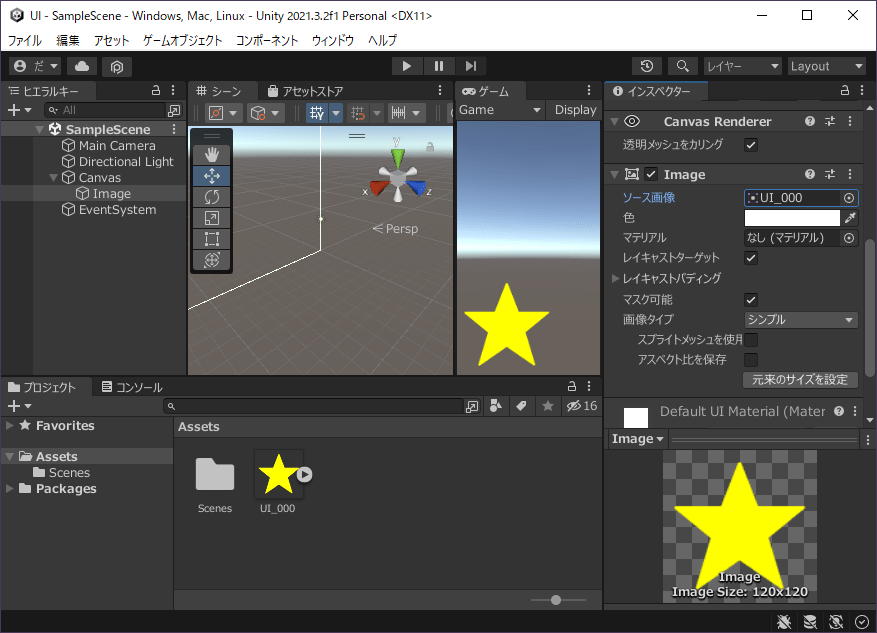Viewport: 877px width, 633px height.
Task: Open the cloud services button
Action: (82, 66)
